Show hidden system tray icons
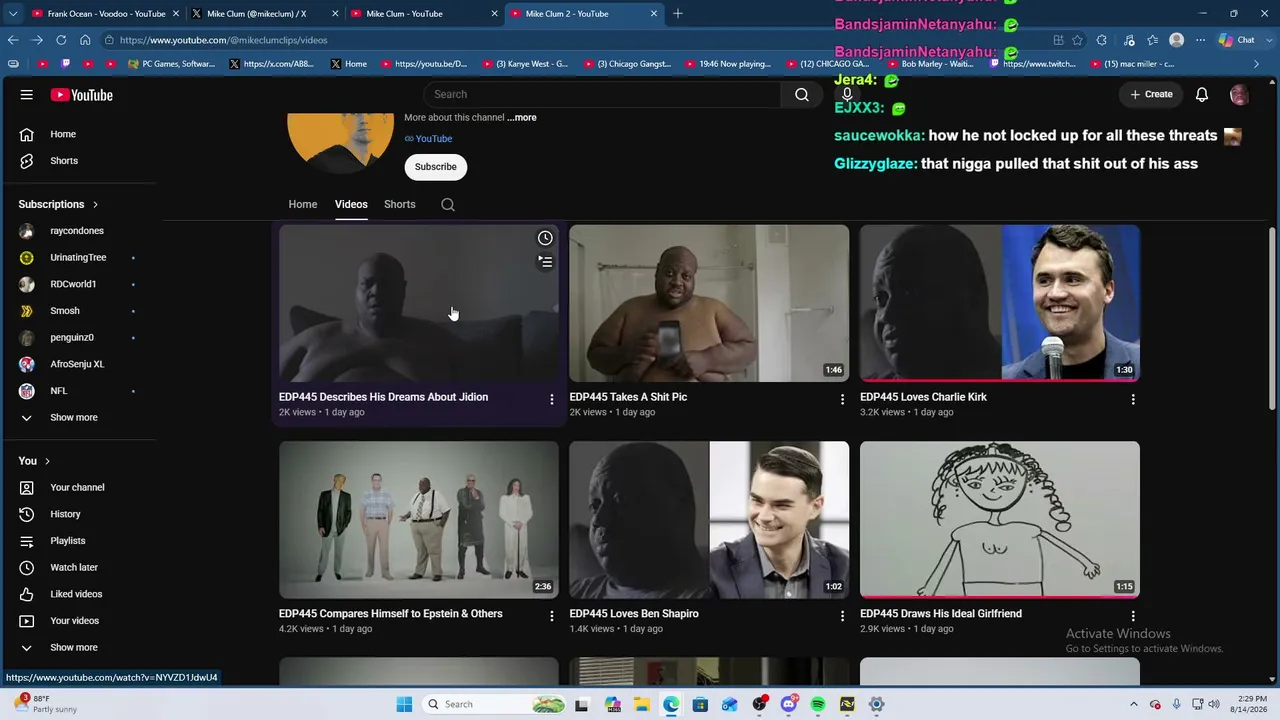The width and height of the screenshot is (1280, 720). 1133,704
